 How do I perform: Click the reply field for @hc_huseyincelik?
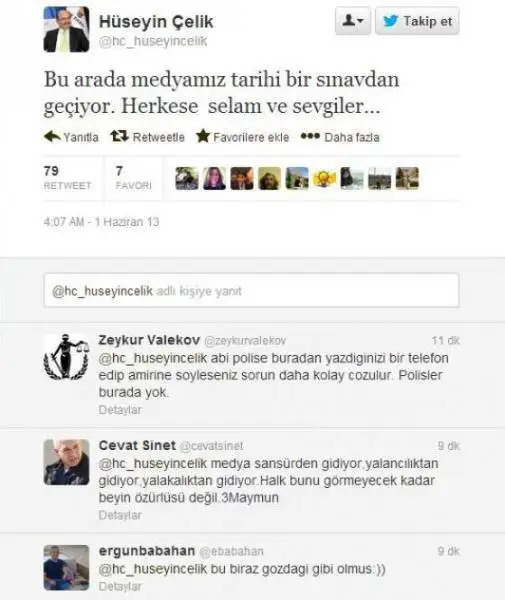[x=251, y=290]
